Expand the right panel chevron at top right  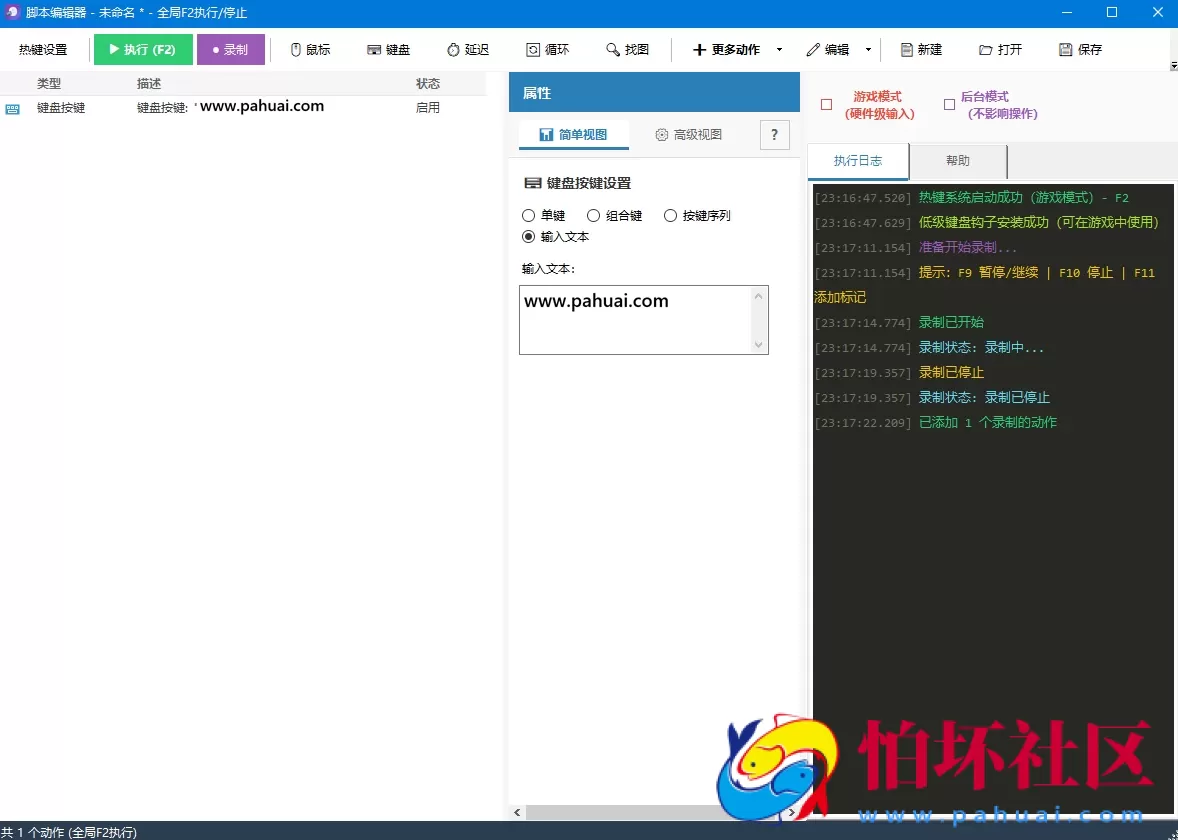[x=1172, y=65]
